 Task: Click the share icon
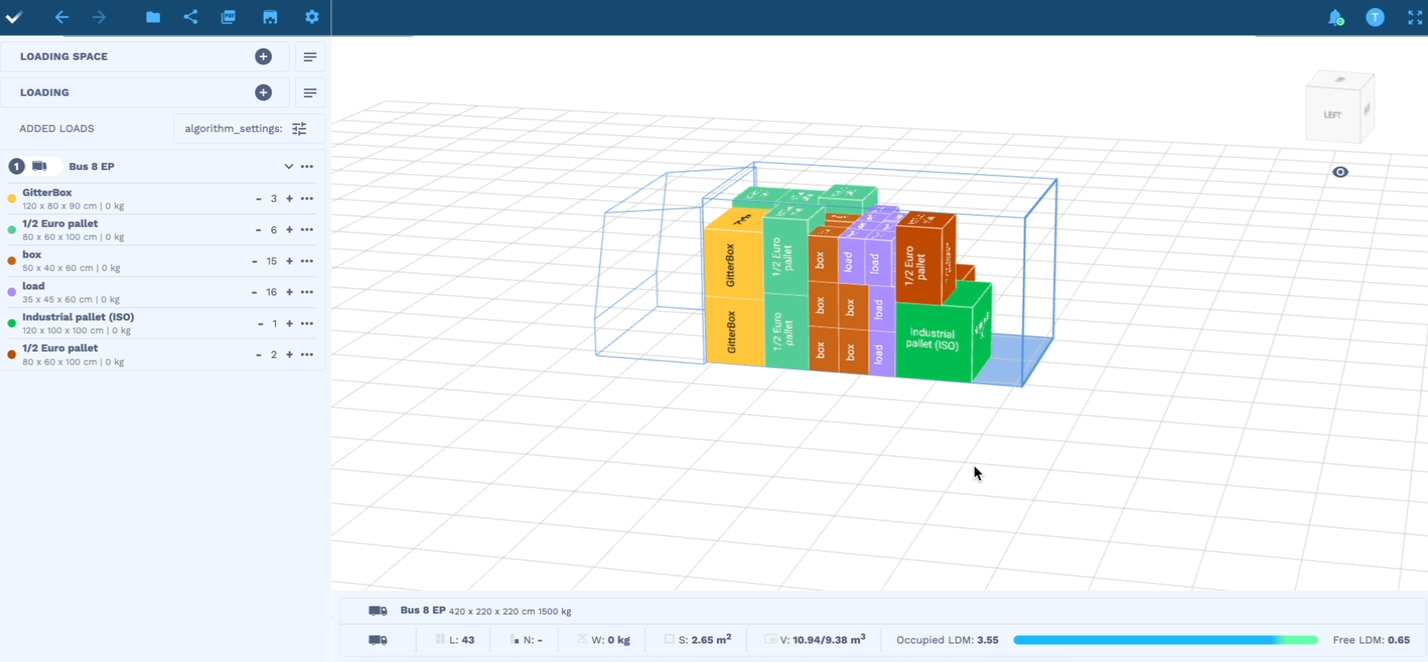[191, 17]
